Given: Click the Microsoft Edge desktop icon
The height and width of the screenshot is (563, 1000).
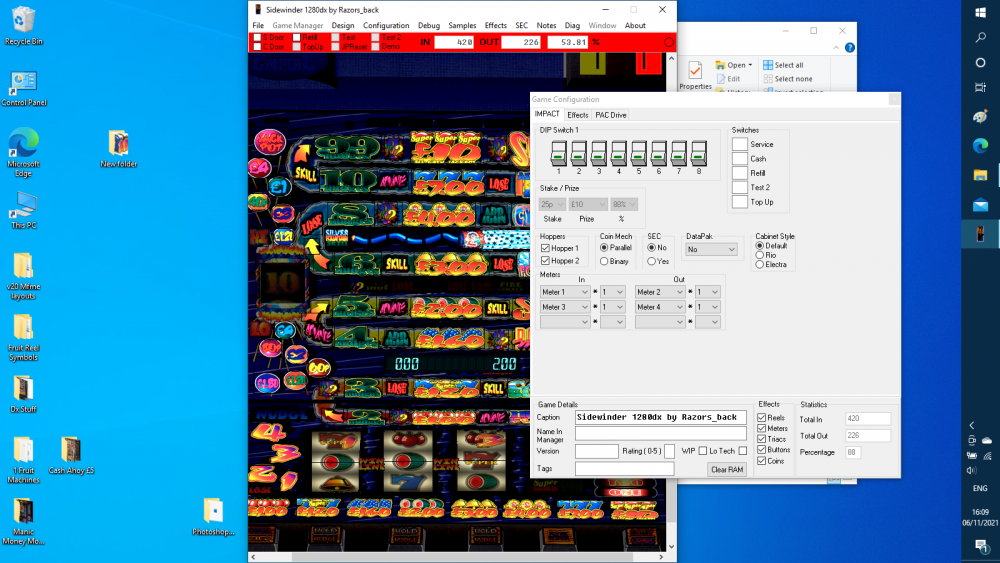Looking at the screenshot, I should tap(23, 148).
